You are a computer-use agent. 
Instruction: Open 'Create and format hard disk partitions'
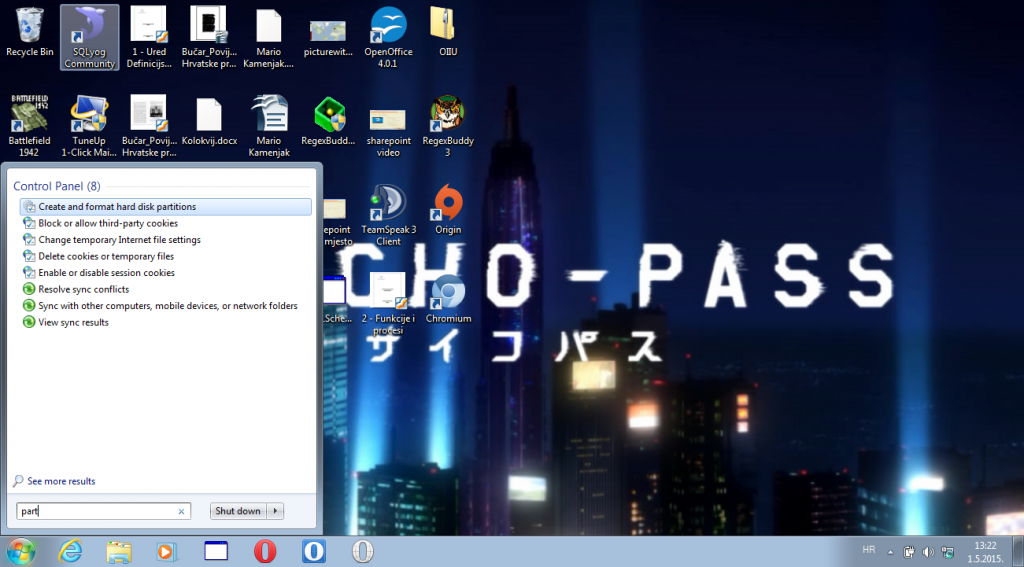click(x=166, y=206)
